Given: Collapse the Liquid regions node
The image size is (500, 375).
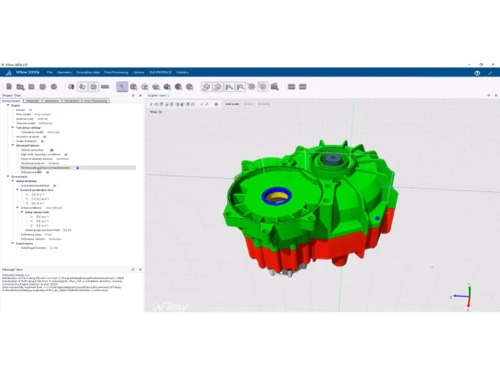Looking at the screenshot, I should point(13,243).
